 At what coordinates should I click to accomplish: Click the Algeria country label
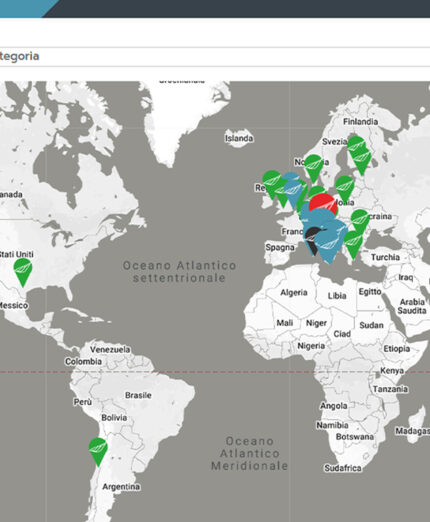point(294,292)
